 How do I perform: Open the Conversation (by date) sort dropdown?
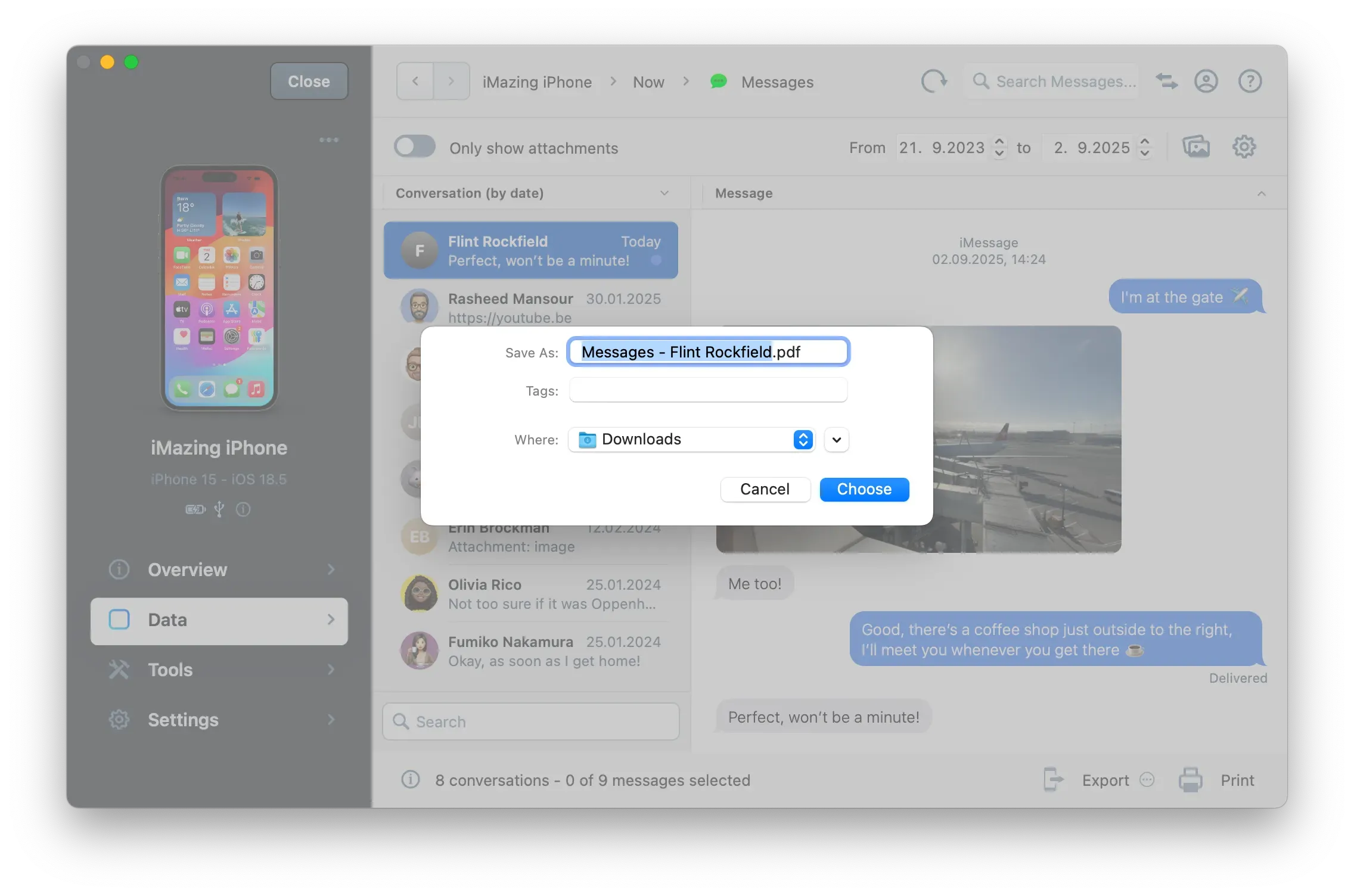664,193
